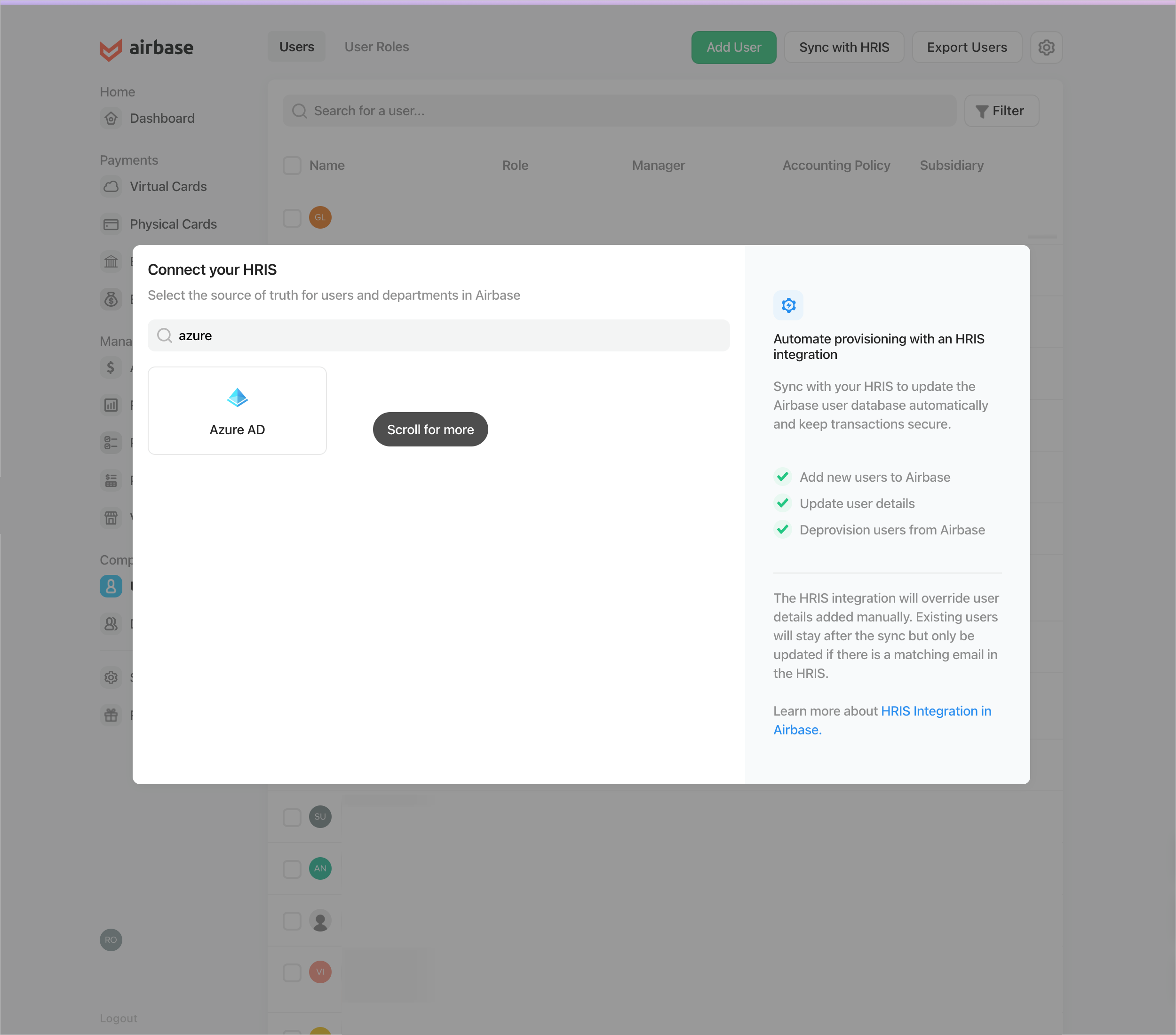Image resolution: width=1176 pixels, height=1035 pixels.
Task: Toggle the first user row checkbox
Action: click(292, 216)
